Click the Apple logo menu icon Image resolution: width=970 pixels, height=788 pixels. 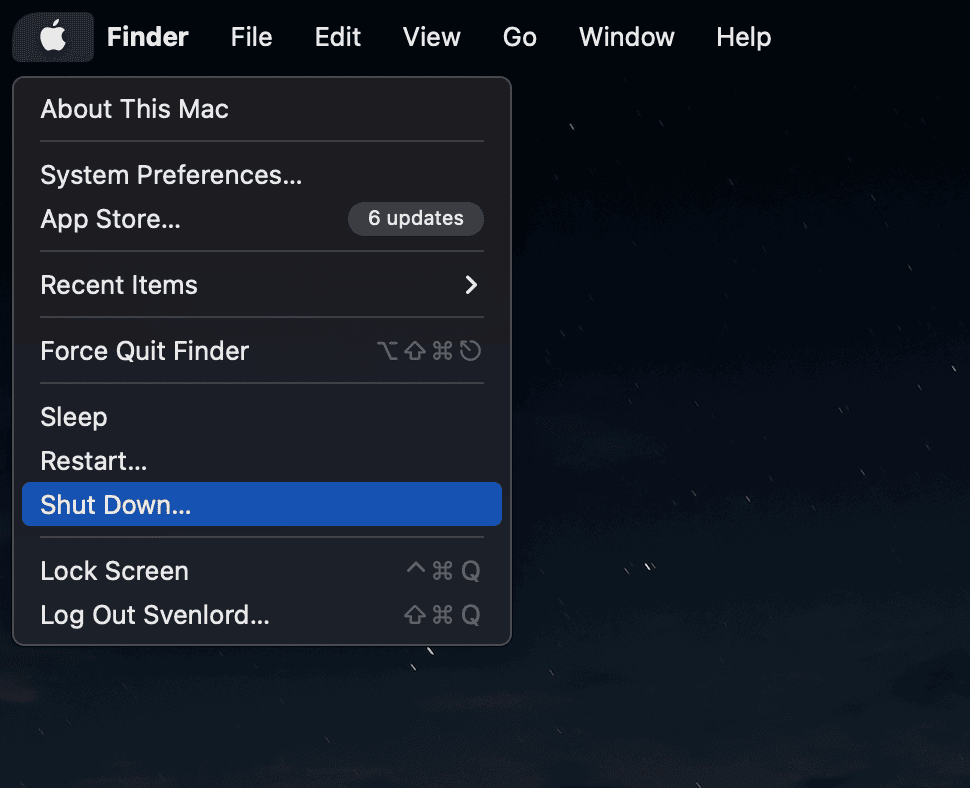coord(53,37)
